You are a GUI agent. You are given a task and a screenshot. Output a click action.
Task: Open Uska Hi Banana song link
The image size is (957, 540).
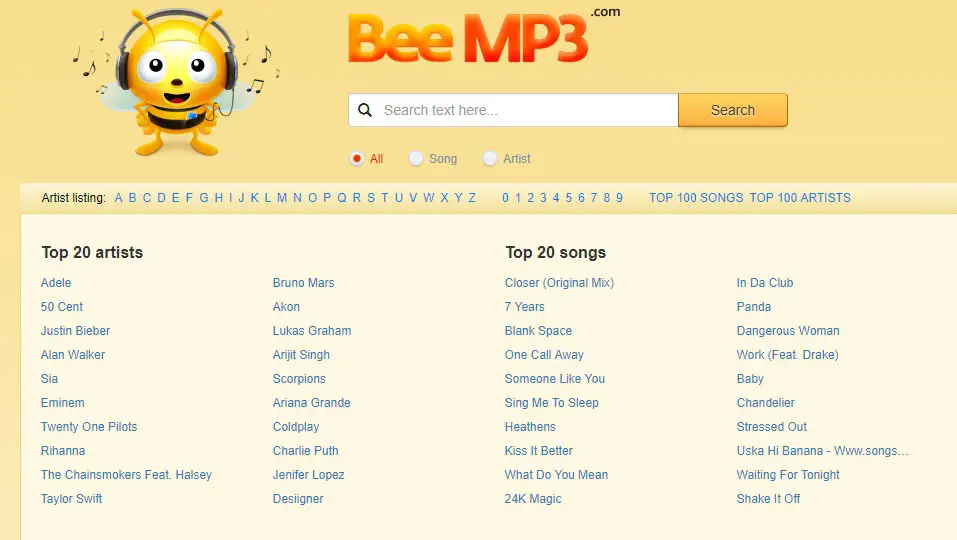coord(822,450)
